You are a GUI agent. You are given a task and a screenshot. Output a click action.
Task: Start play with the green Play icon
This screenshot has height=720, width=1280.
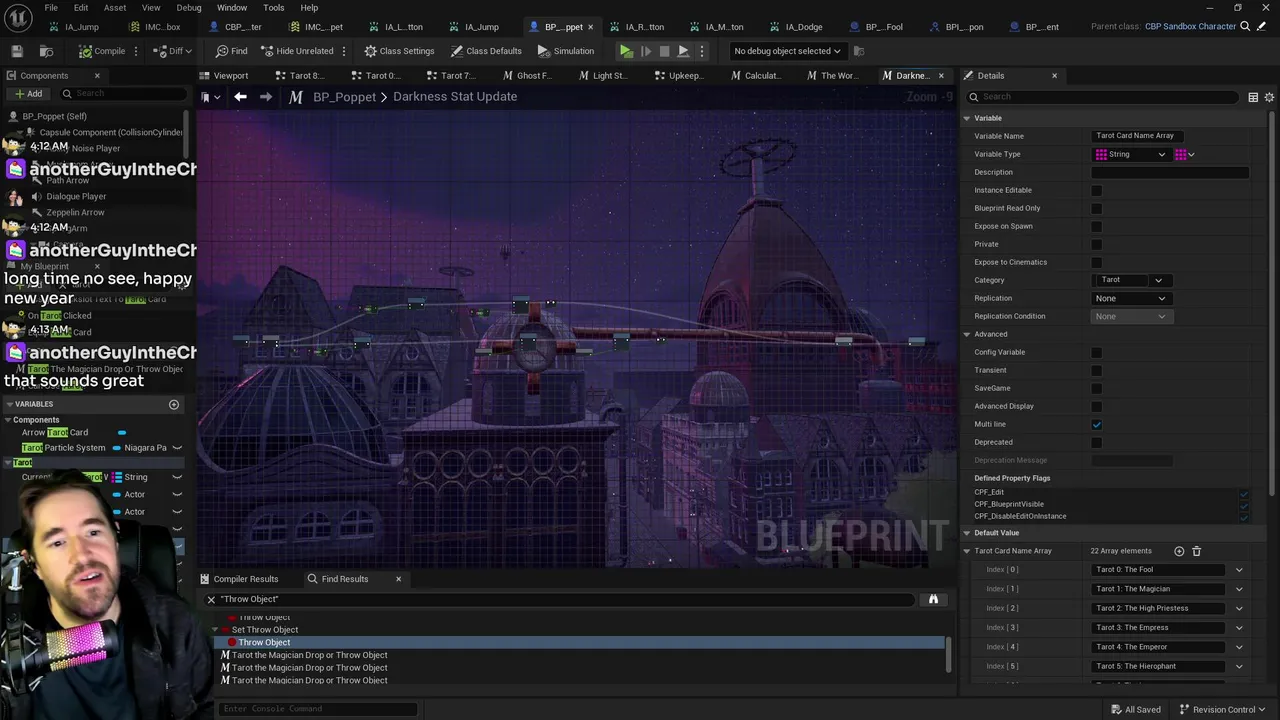tap(626, 51)
